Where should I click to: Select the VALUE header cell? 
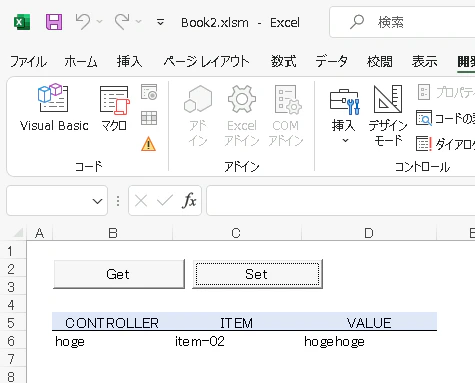369,322
